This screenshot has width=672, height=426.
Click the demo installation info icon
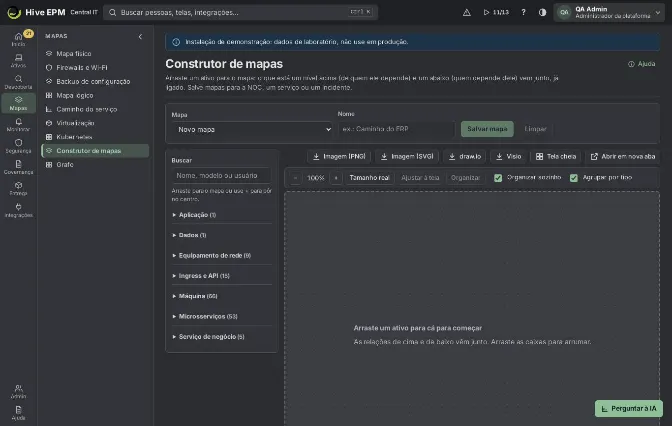tap(176, 42)
